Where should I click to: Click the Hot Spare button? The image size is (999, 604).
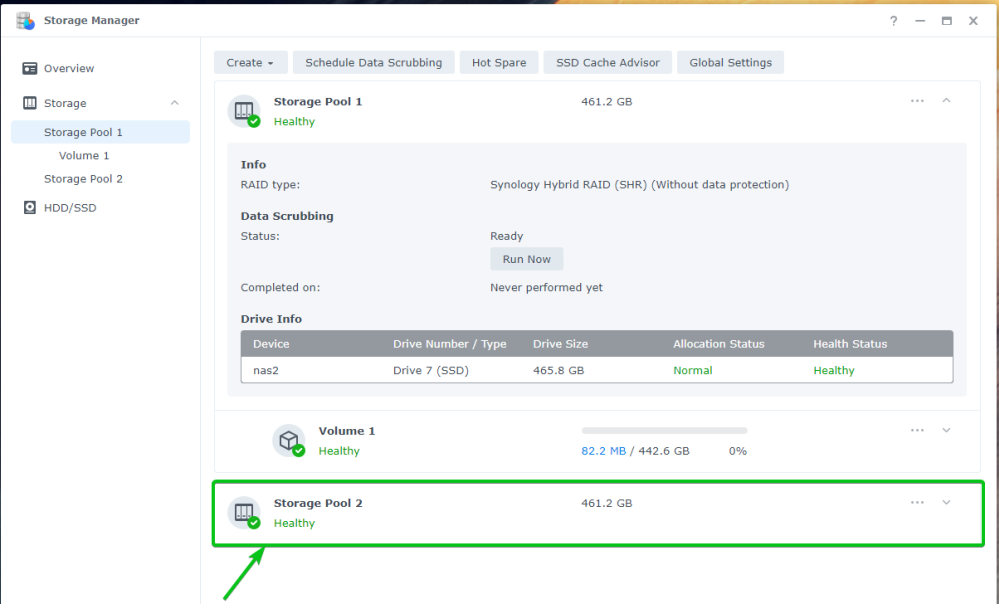coord(499,62)
